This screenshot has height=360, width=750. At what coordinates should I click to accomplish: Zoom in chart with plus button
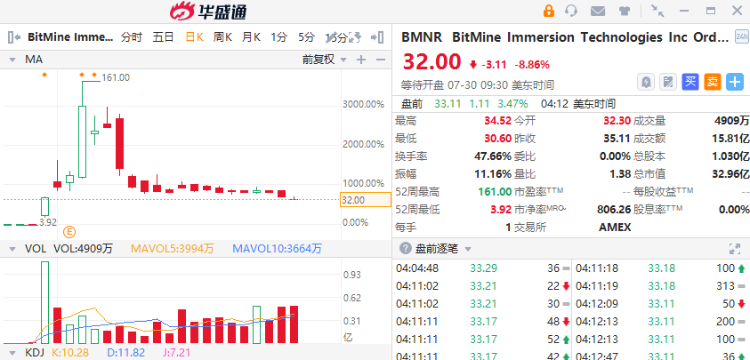tap(361, 60)
